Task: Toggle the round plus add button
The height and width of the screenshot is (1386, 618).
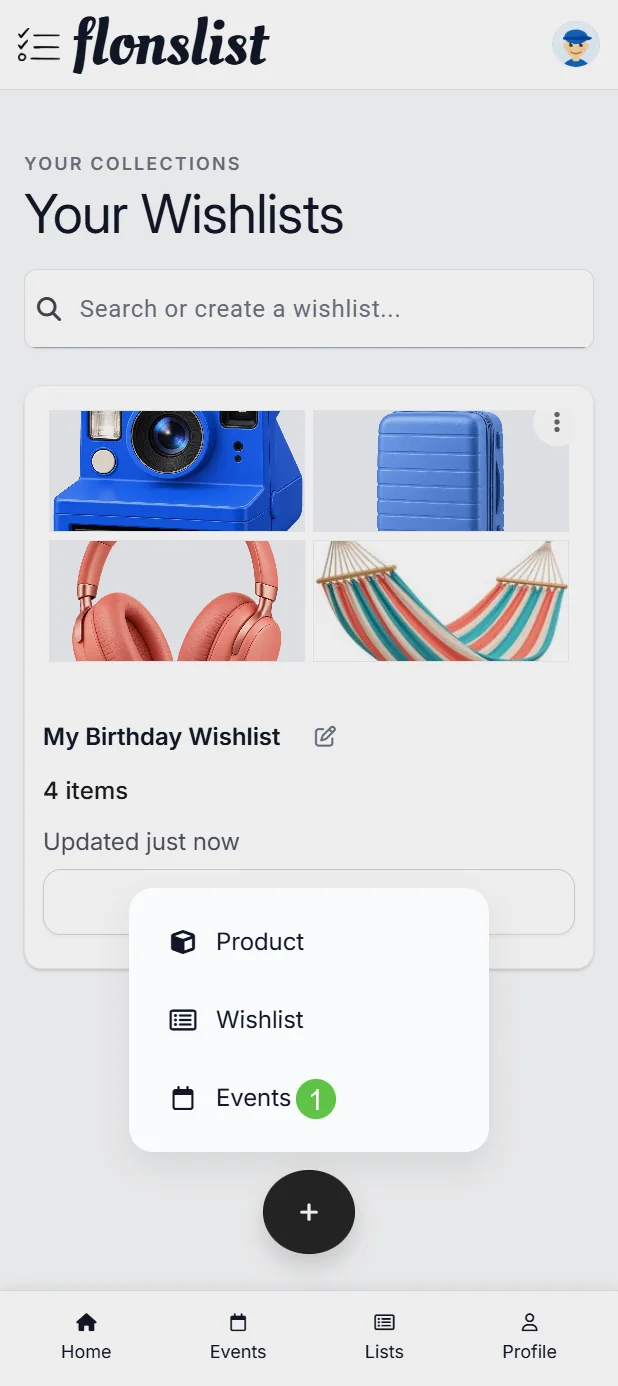Action: tap(309, 1212)
